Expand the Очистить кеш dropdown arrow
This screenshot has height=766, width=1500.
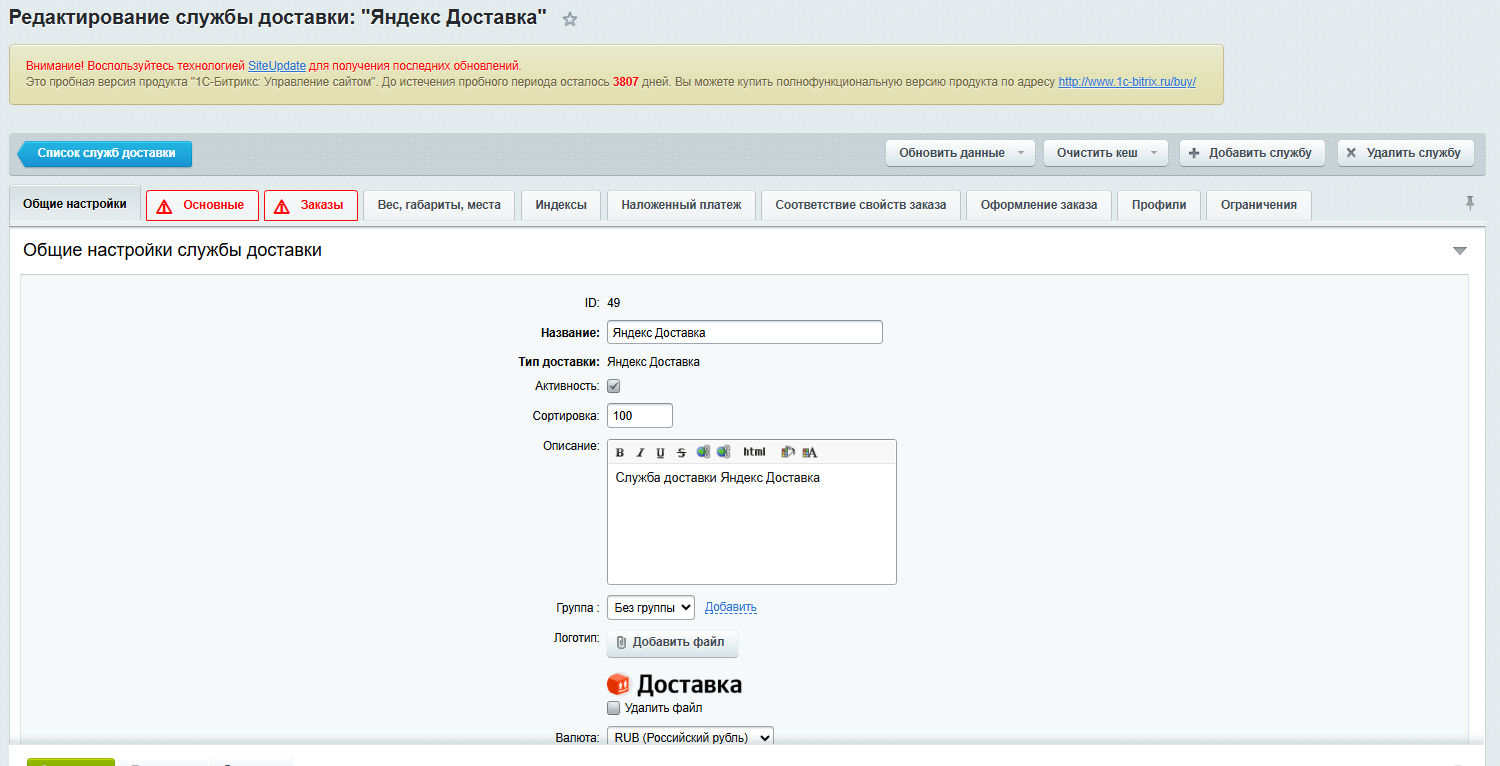1153,153
